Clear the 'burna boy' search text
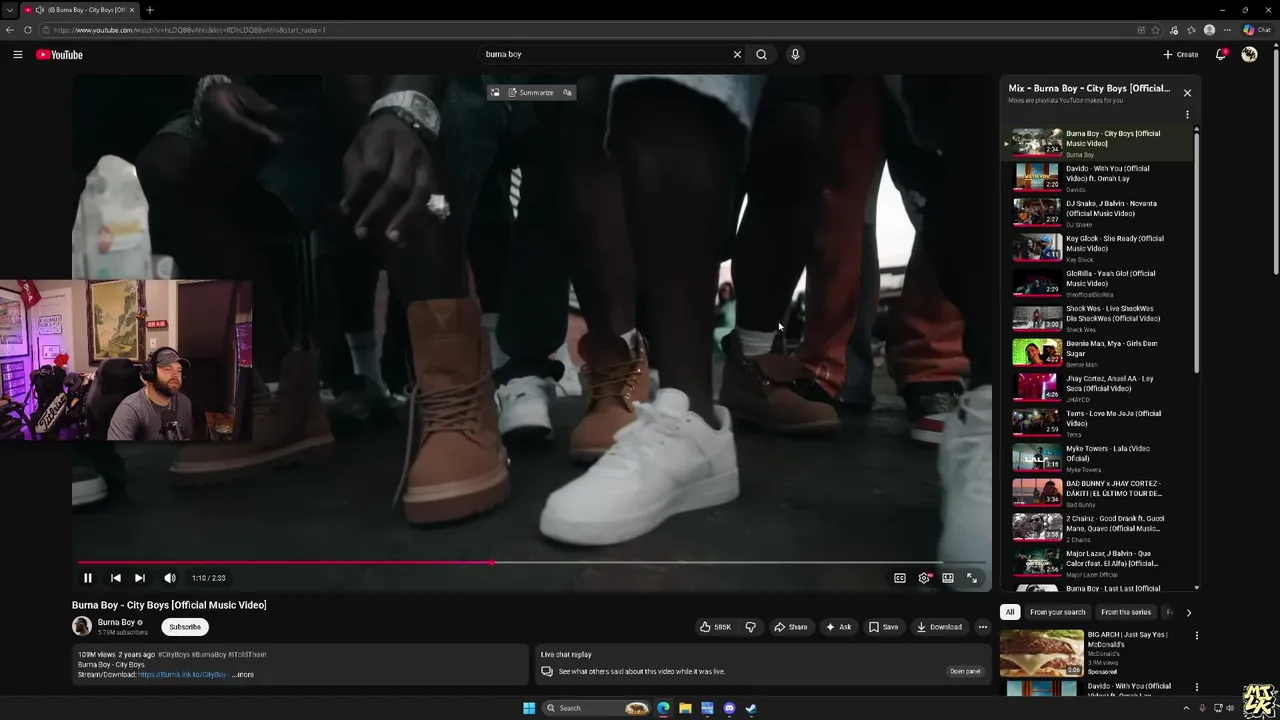This screenshot has height=720, width=1280. click(x=737, y=54)
